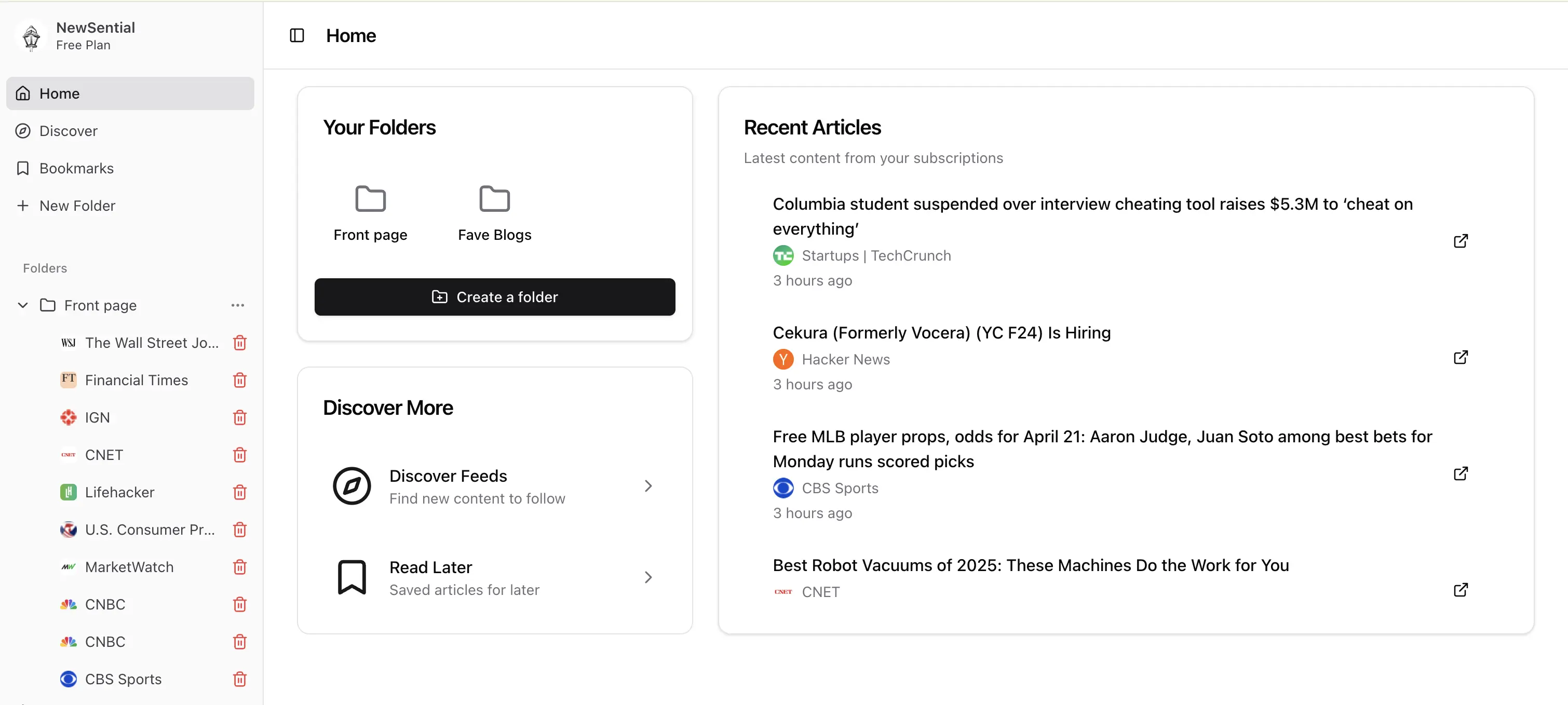Delete the CBS Sports feed
Viewport: 1568px width, 705px height.
(x=240, y=679)
